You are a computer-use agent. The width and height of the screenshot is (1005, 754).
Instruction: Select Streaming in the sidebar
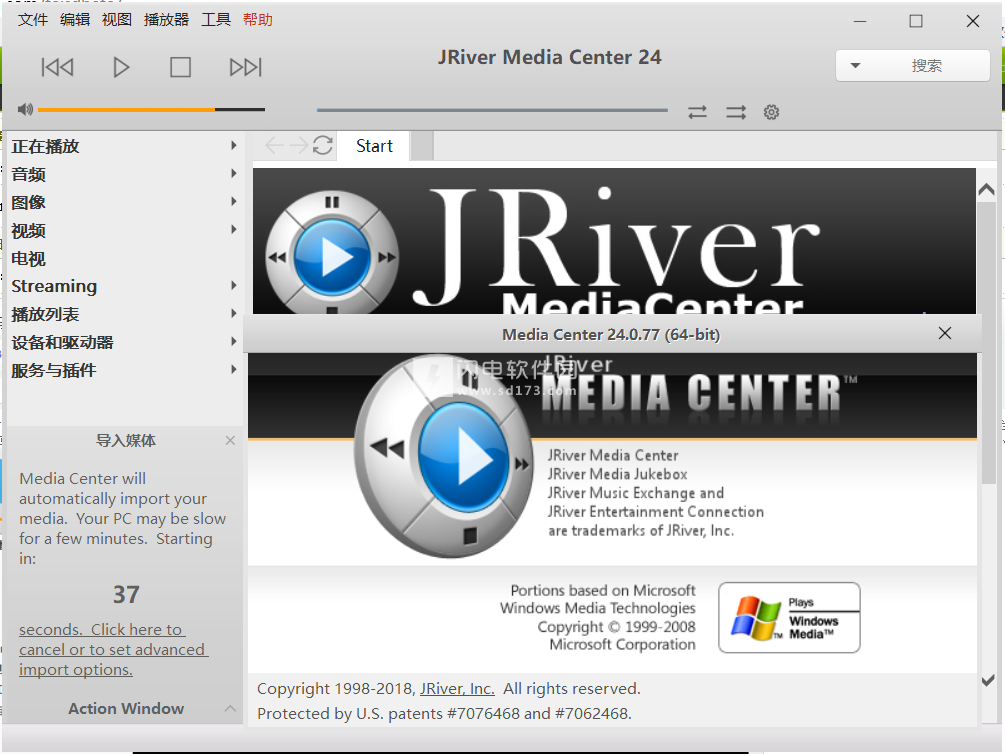(x=54, y=286)
